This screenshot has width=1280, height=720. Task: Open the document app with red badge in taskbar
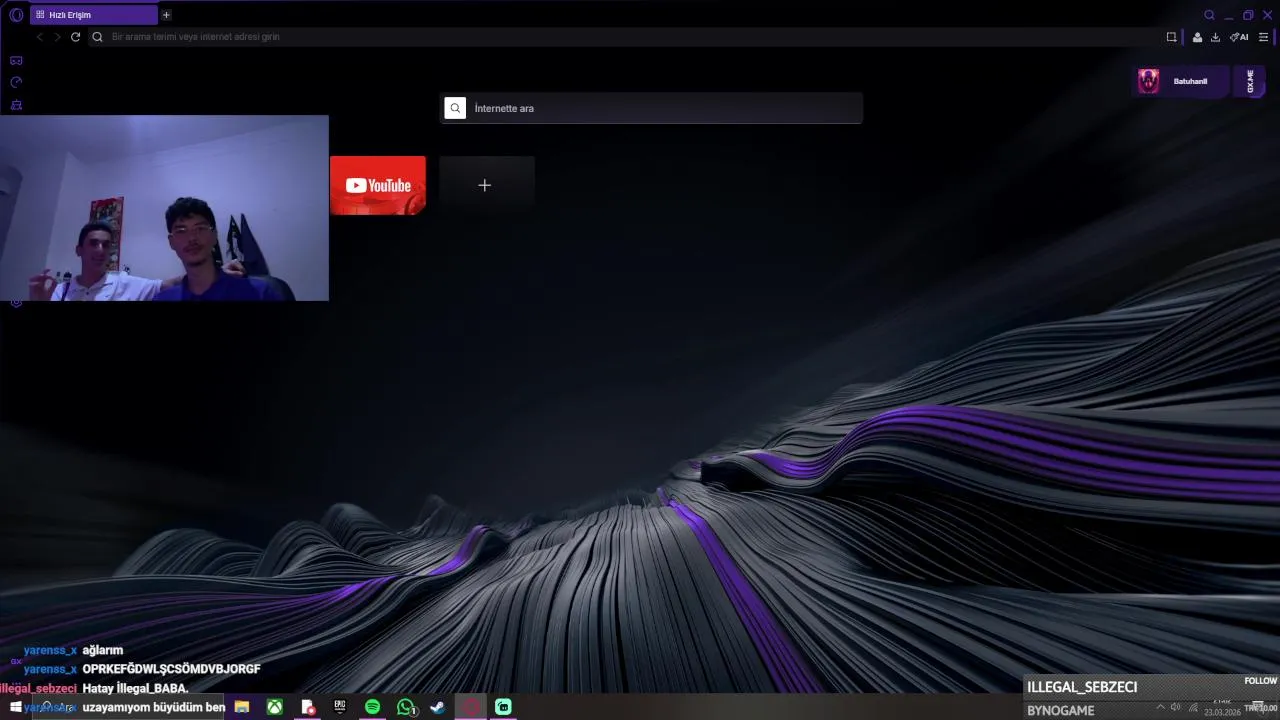(308, 707)
